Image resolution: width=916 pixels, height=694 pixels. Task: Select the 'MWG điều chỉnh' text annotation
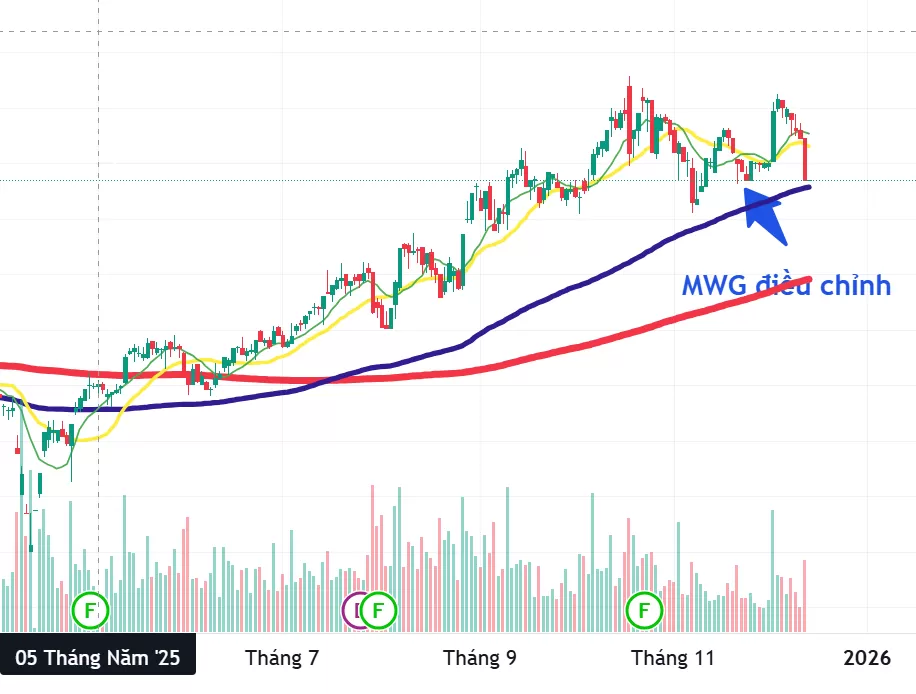pos(786,286)
